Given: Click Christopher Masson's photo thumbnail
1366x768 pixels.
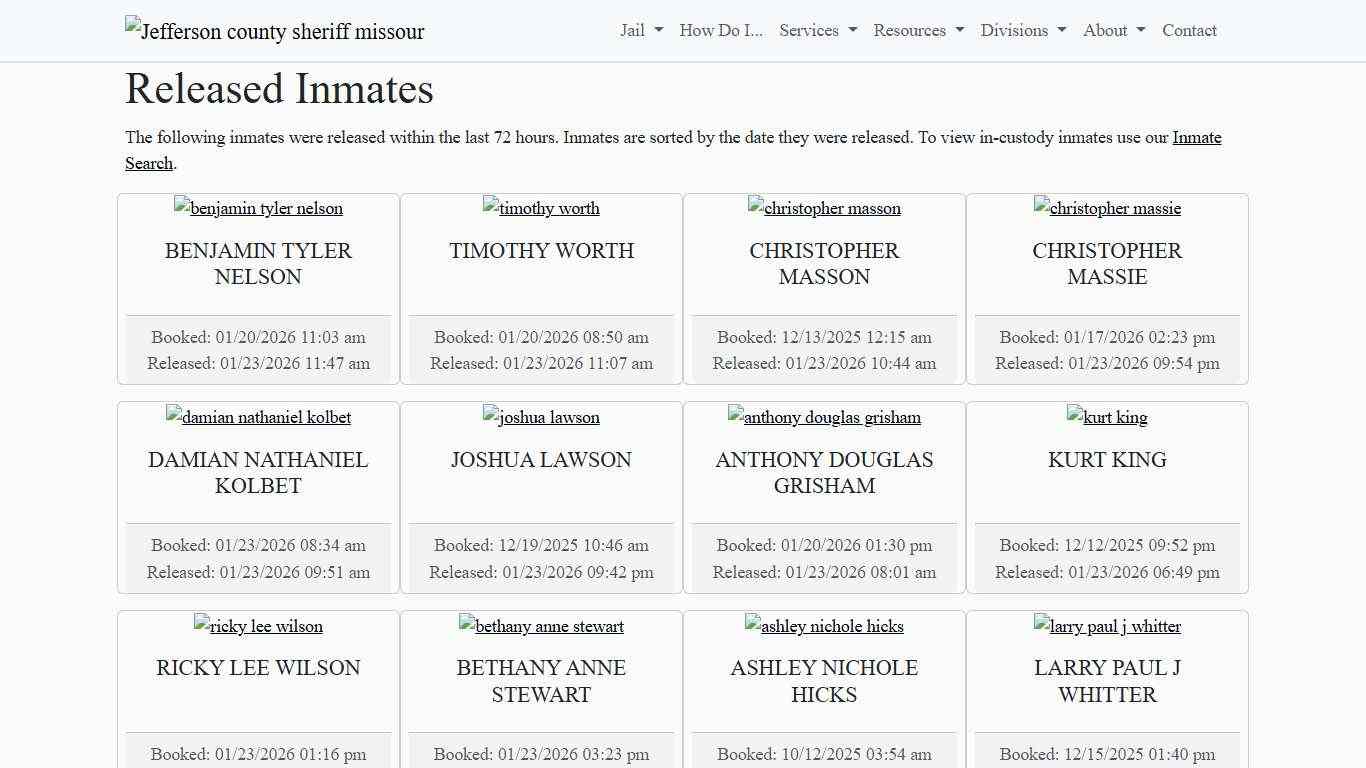Looking at the screenshot, I should tap(824, 208).
